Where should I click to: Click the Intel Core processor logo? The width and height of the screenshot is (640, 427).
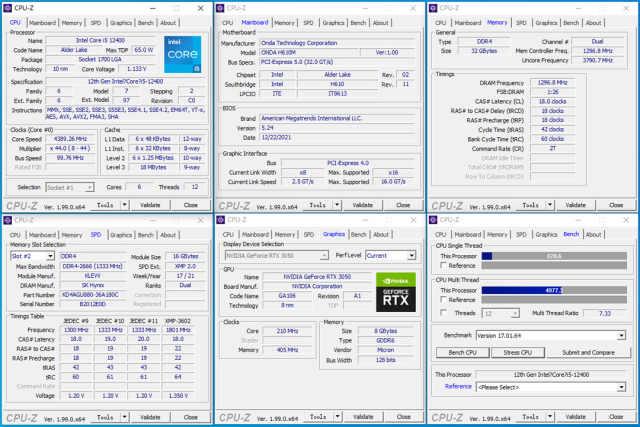[x=182, y=54]
